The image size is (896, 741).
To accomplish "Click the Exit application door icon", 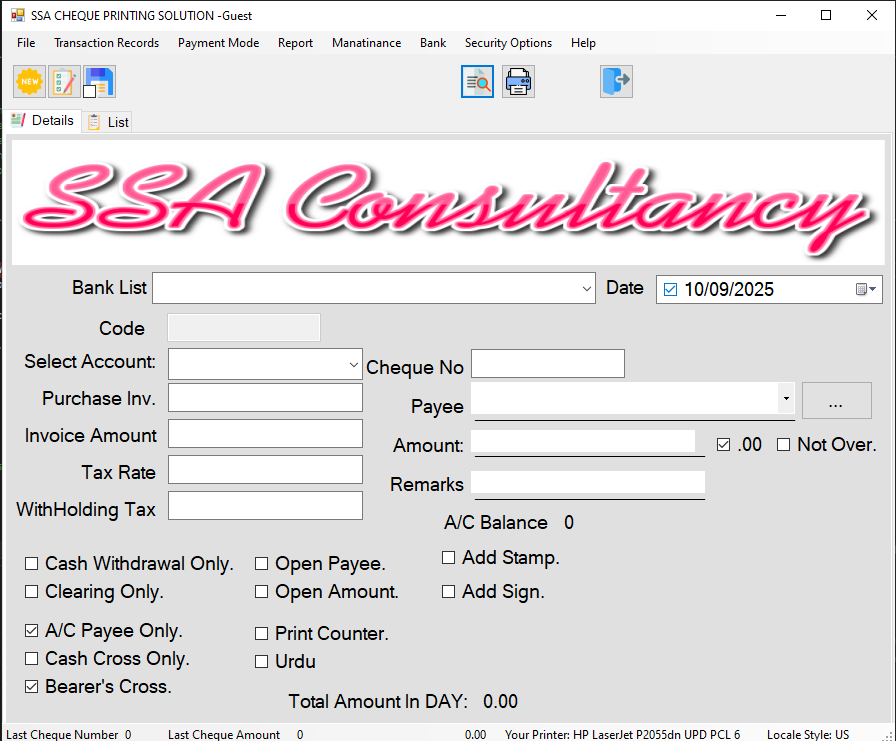I will point(616,81).
